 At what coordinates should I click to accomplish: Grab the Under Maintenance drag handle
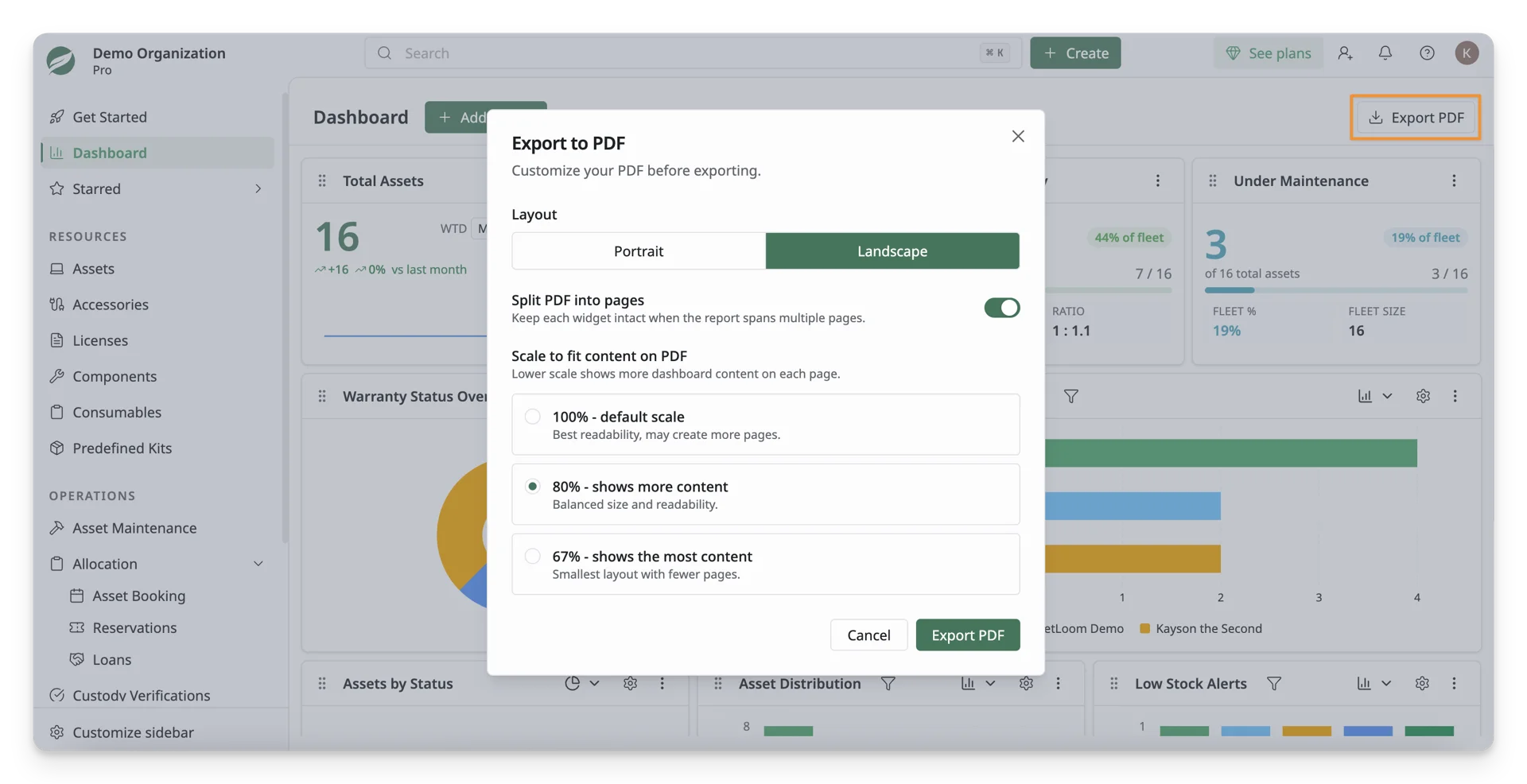(1212, 181)
